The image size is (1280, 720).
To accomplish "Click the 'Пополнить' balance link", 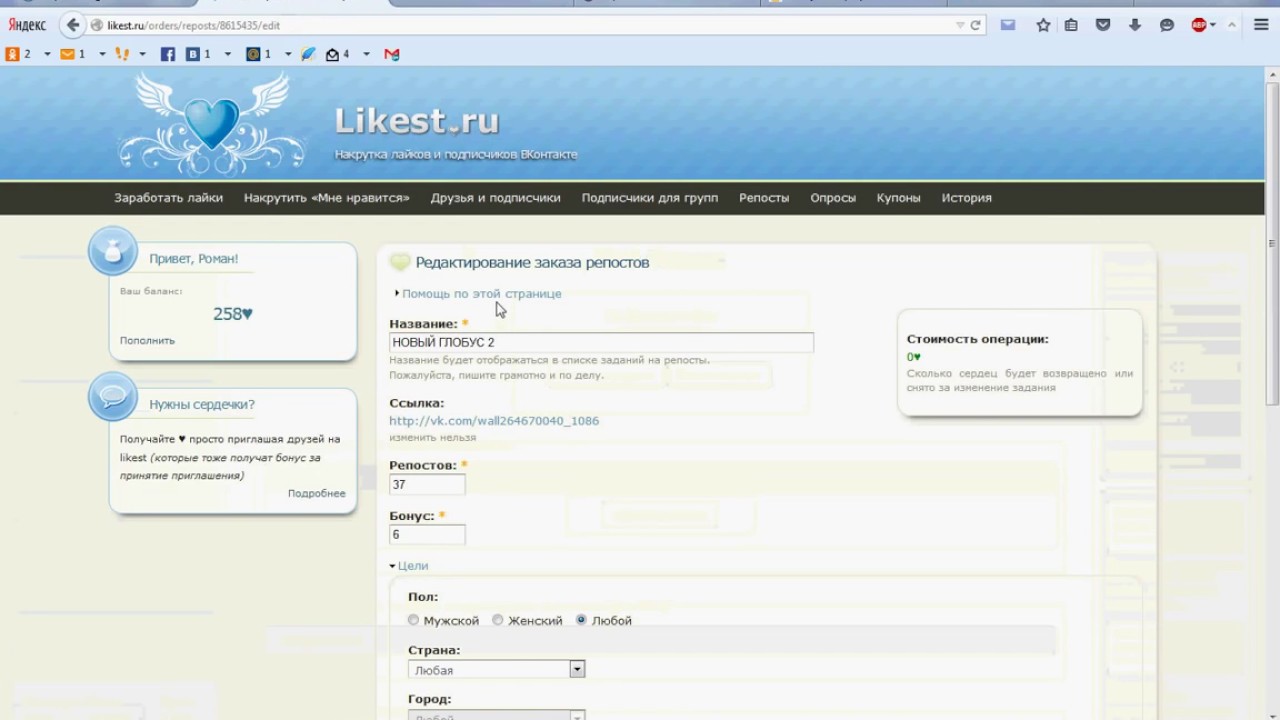I will tap(147, 341).
